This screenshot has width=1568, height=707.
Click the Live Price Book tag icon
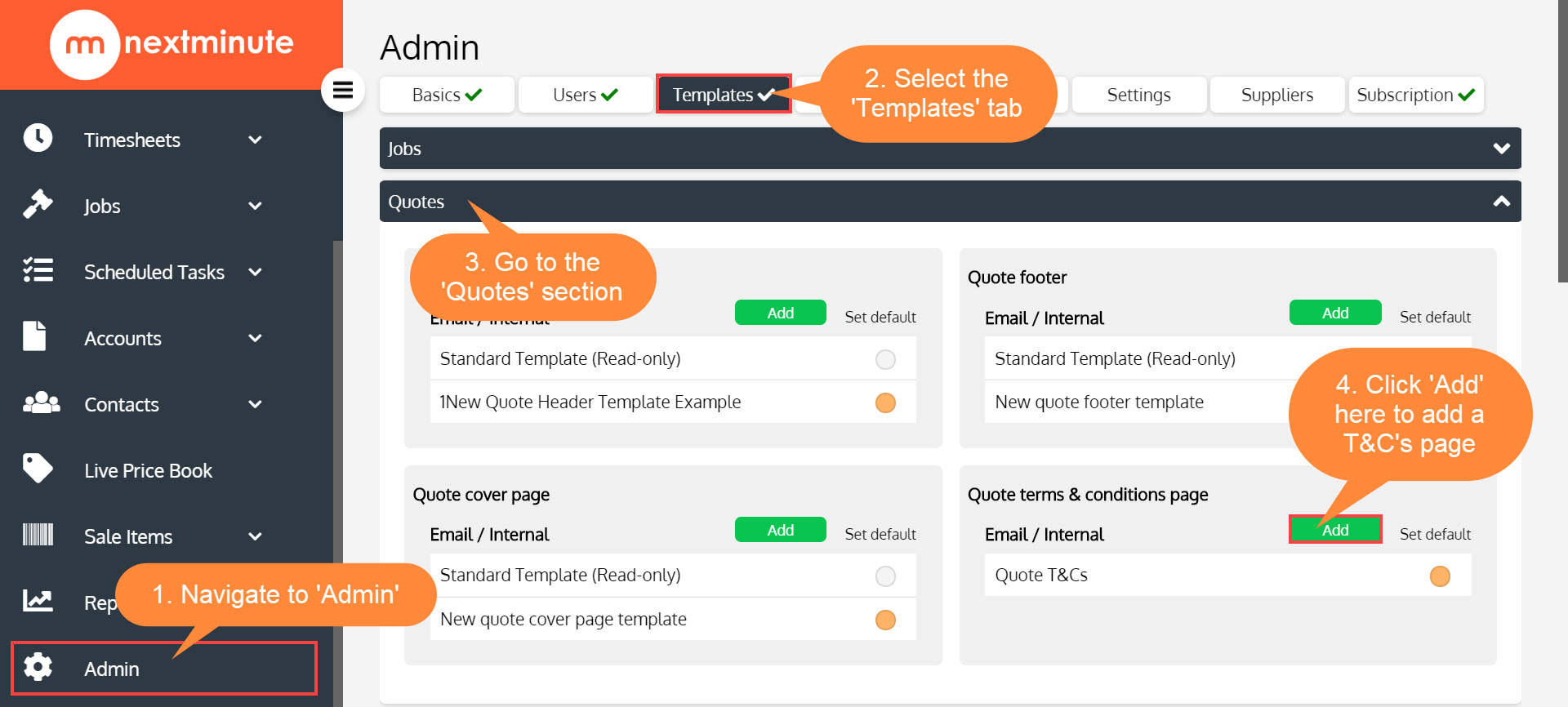coord(38,469)
